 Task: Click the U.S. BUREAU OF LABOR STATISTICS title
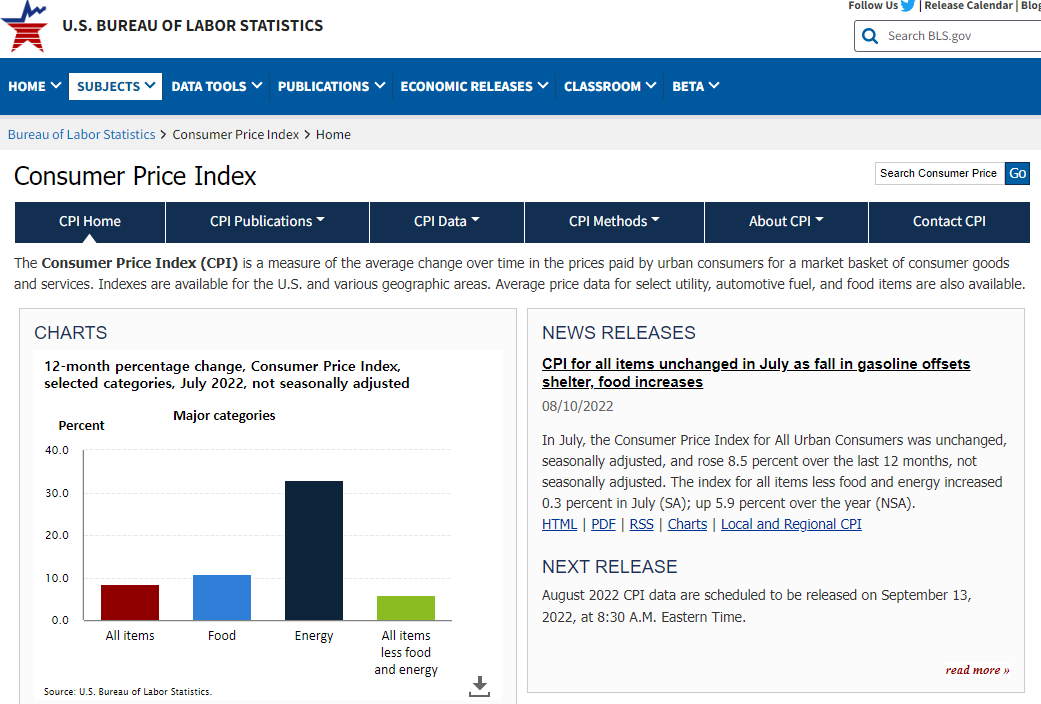pos(193,26)
